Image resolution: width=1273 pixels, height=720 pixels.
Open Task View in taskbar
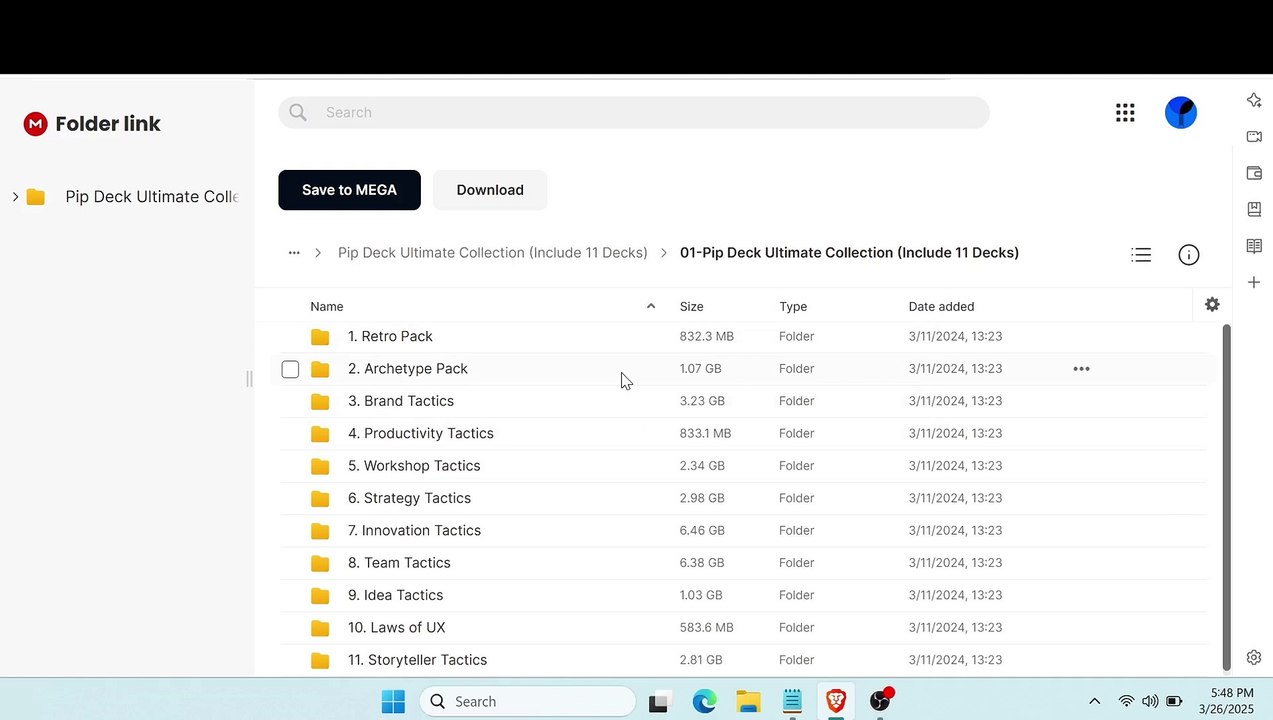658,703
